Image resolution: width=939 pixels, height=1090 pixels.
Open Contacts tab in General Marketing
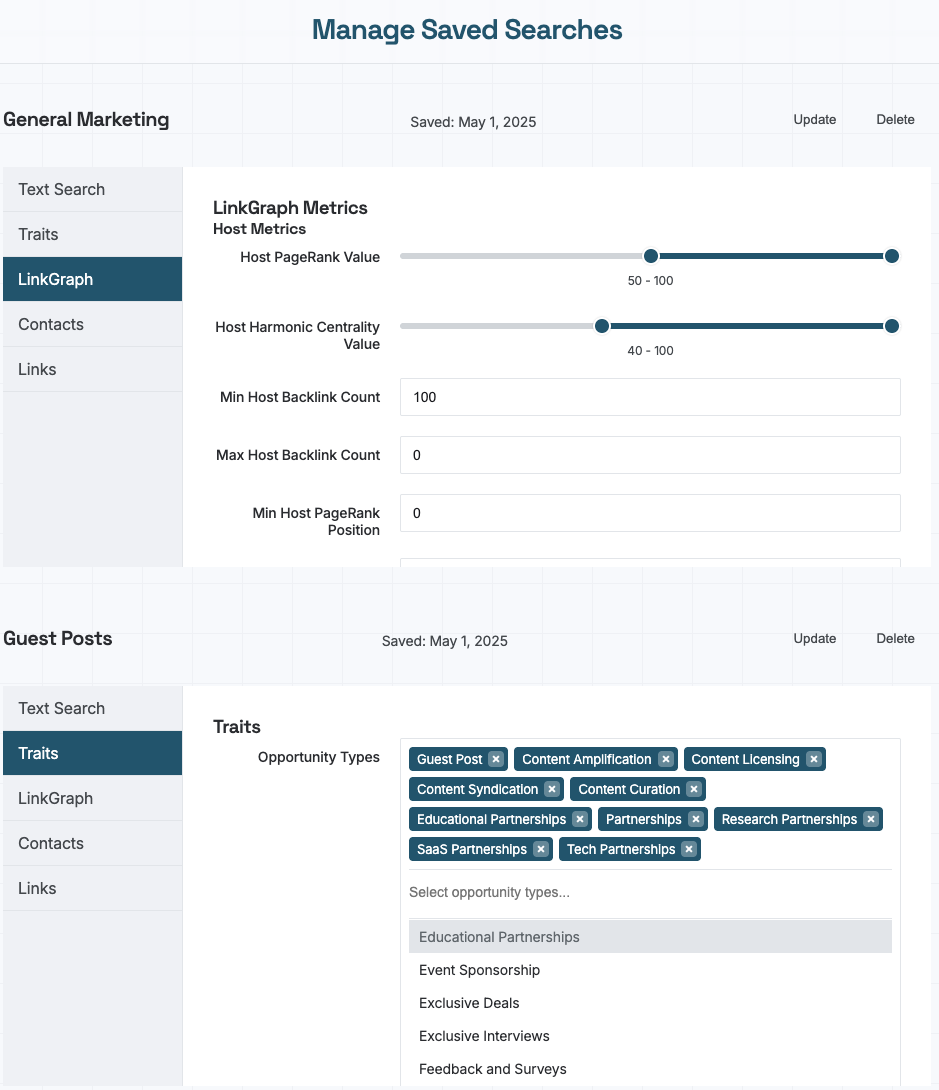point(92,324)
